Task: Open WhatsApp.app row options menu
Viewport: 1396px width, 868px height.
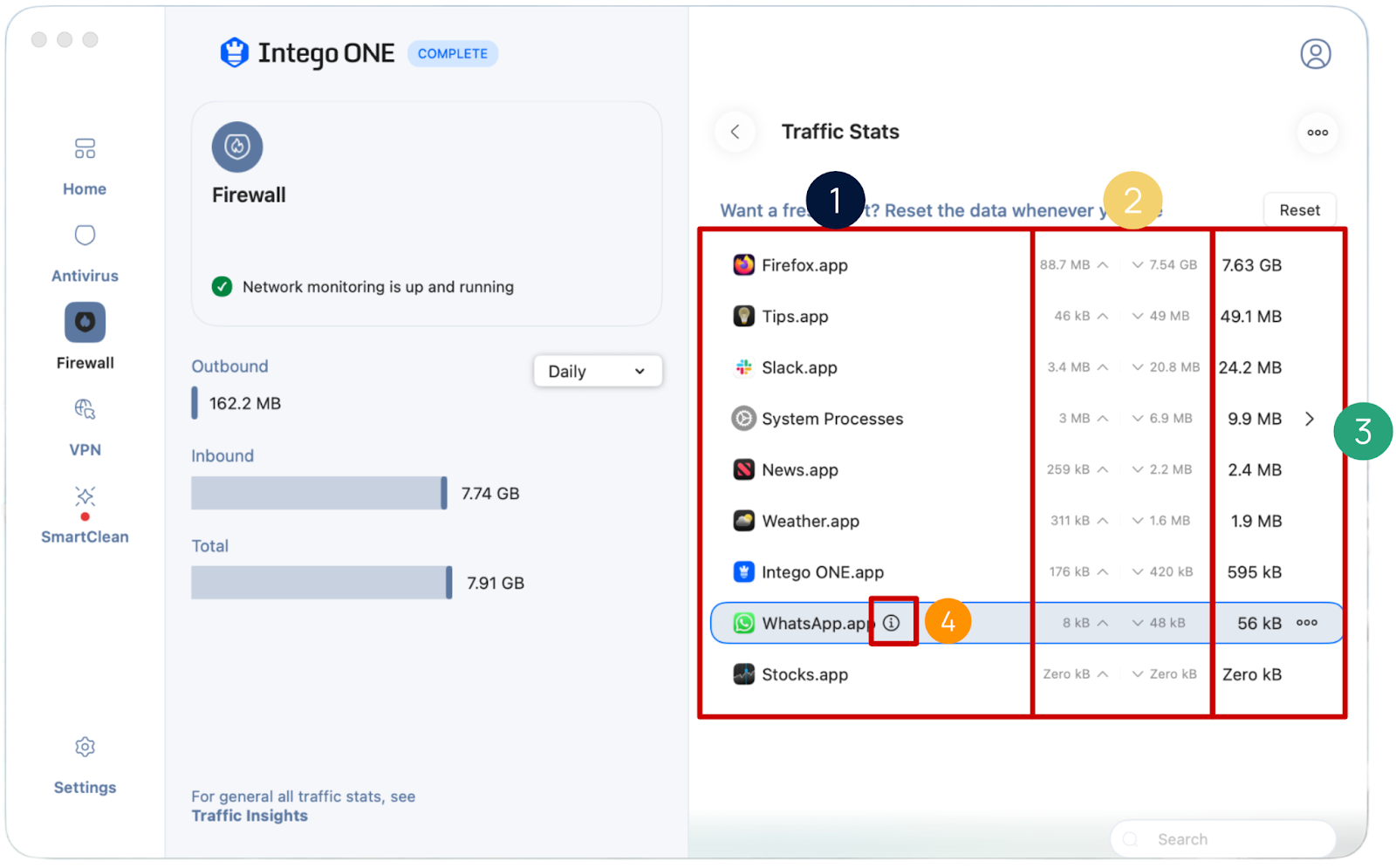Action: tap(1307, 623)
